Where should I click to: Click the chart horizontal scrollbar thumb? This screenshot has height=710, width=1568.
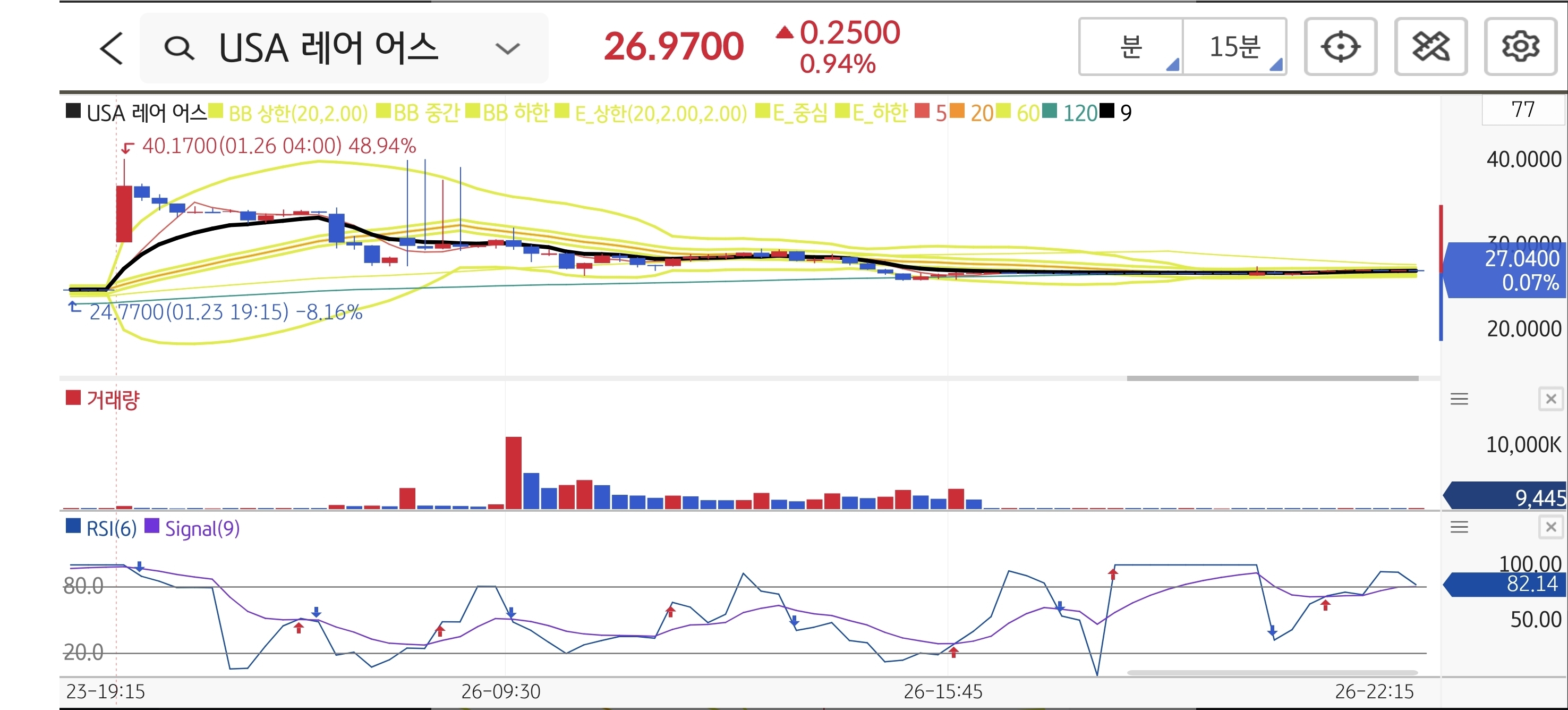click(1272, 378)
